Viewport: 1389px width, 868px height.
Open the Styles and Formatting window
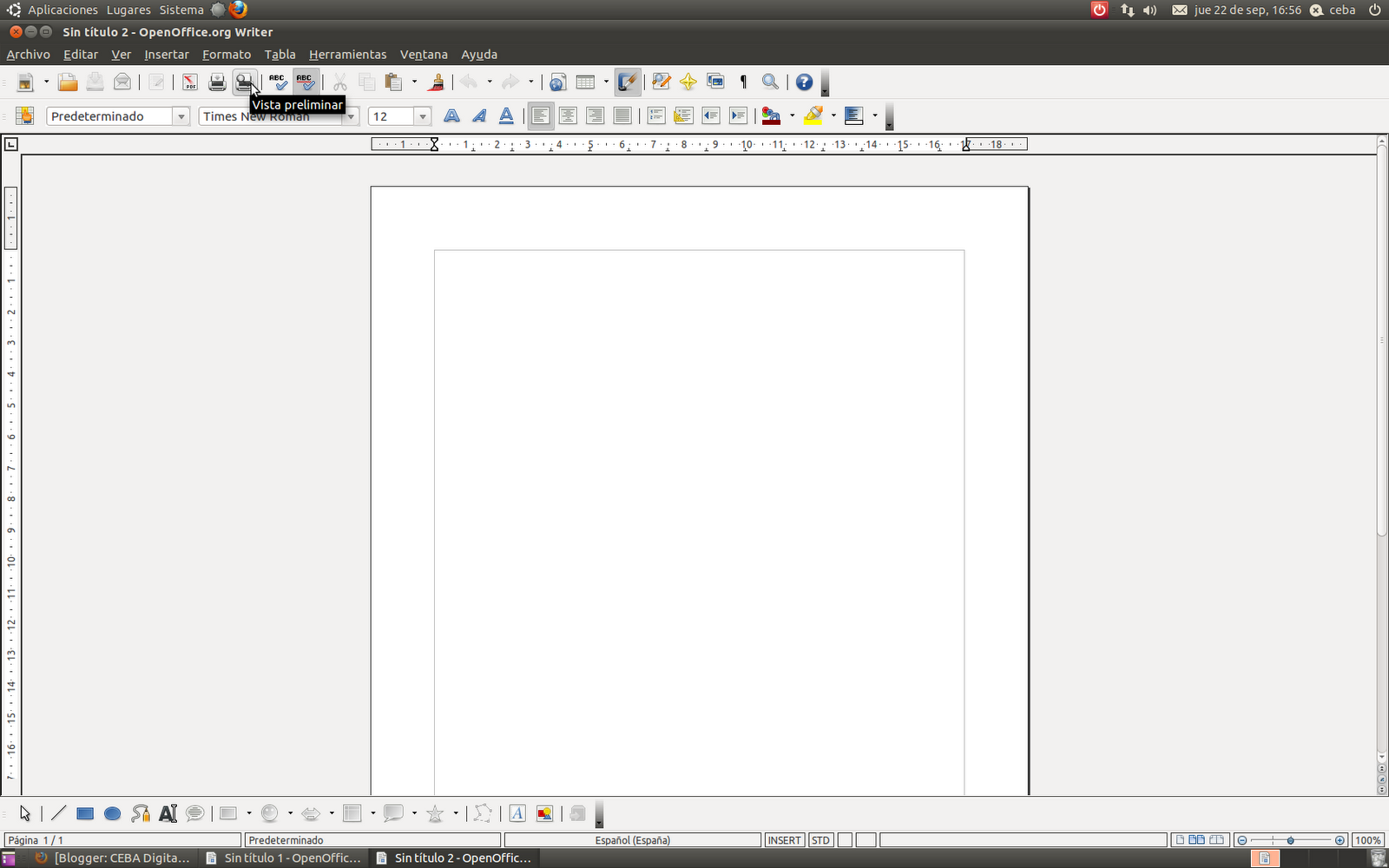pos(24,116)
